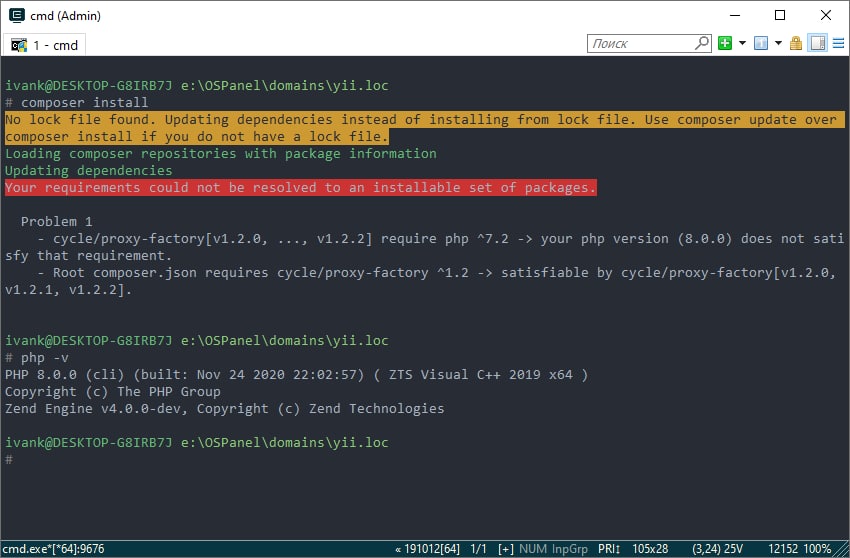Click the '[+]' new console status button
This screenshot has width=850, height=558.
click(x=506, y=549)
